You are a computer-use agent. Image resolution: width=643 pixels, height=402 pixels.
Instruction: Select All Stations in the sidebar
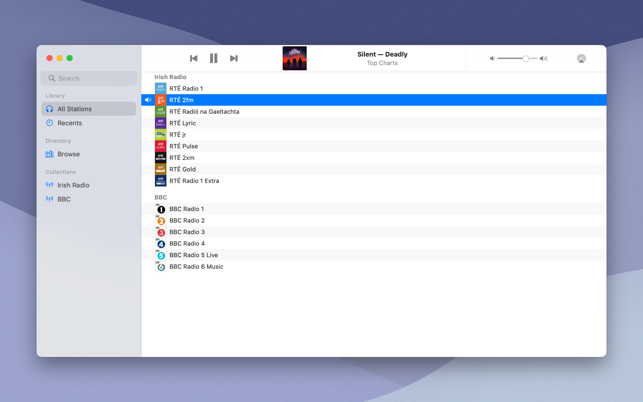click(x=89, y=109)
